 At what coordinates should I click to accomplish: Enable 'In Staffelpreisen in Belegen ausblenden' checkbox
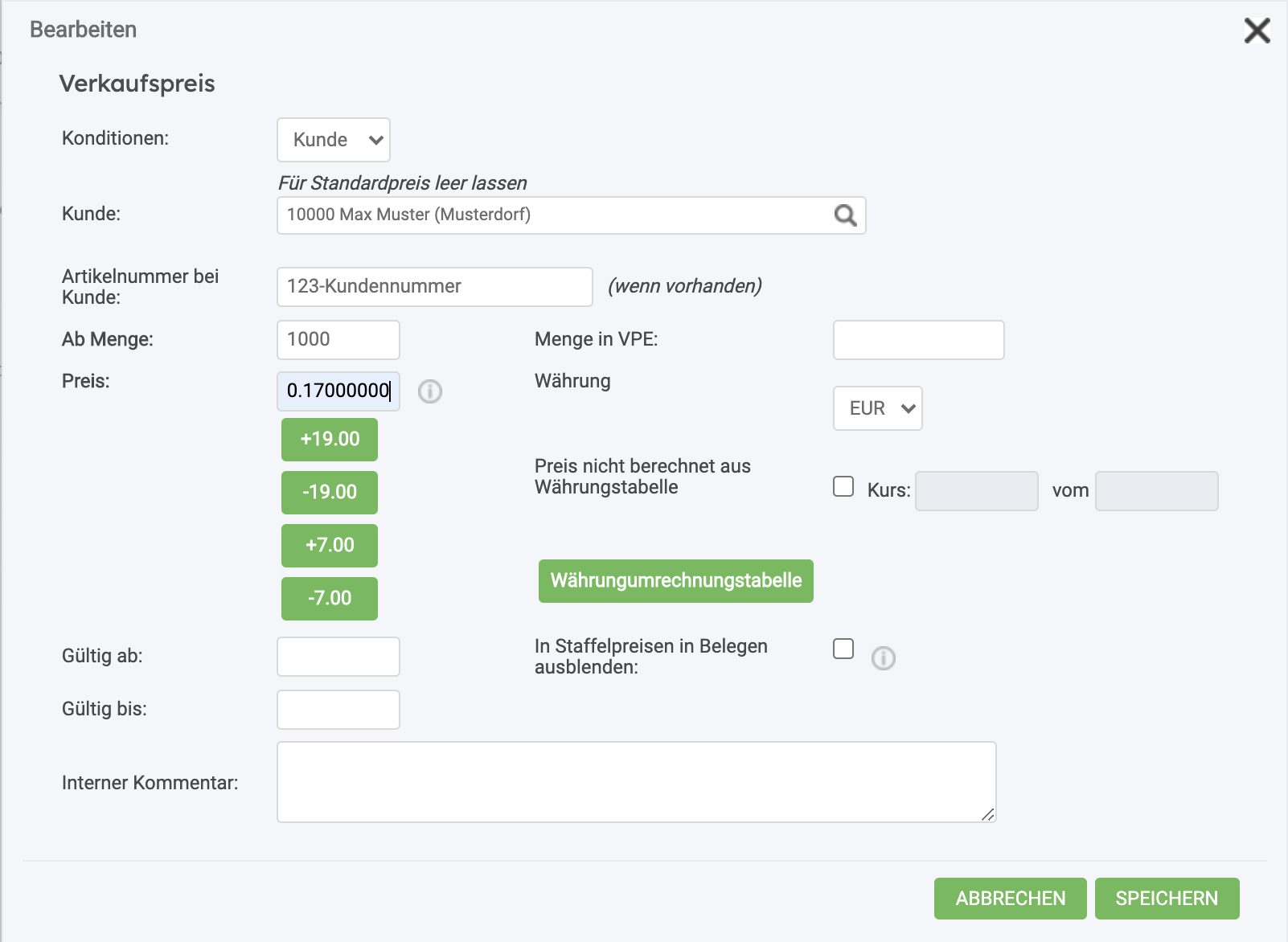[843, 649]
